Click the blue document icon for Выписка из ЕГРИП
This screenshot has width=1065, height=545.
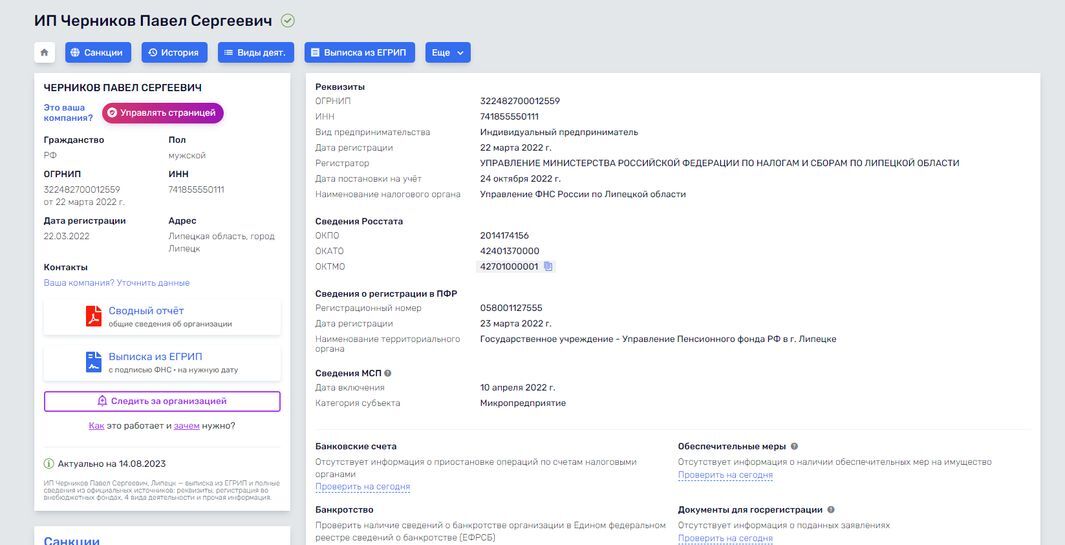pyautogui.click(x=93, y=362)
